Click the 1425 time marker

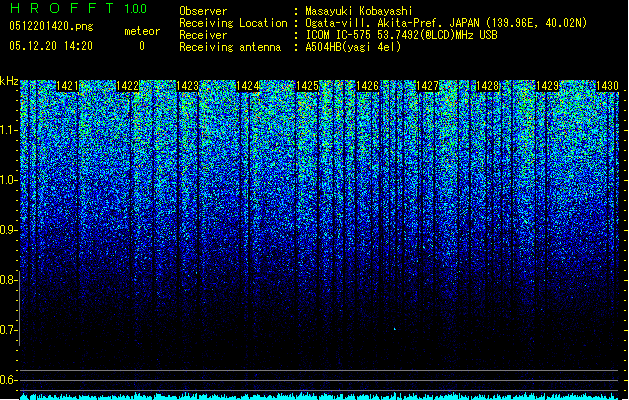tap(307, 86)
